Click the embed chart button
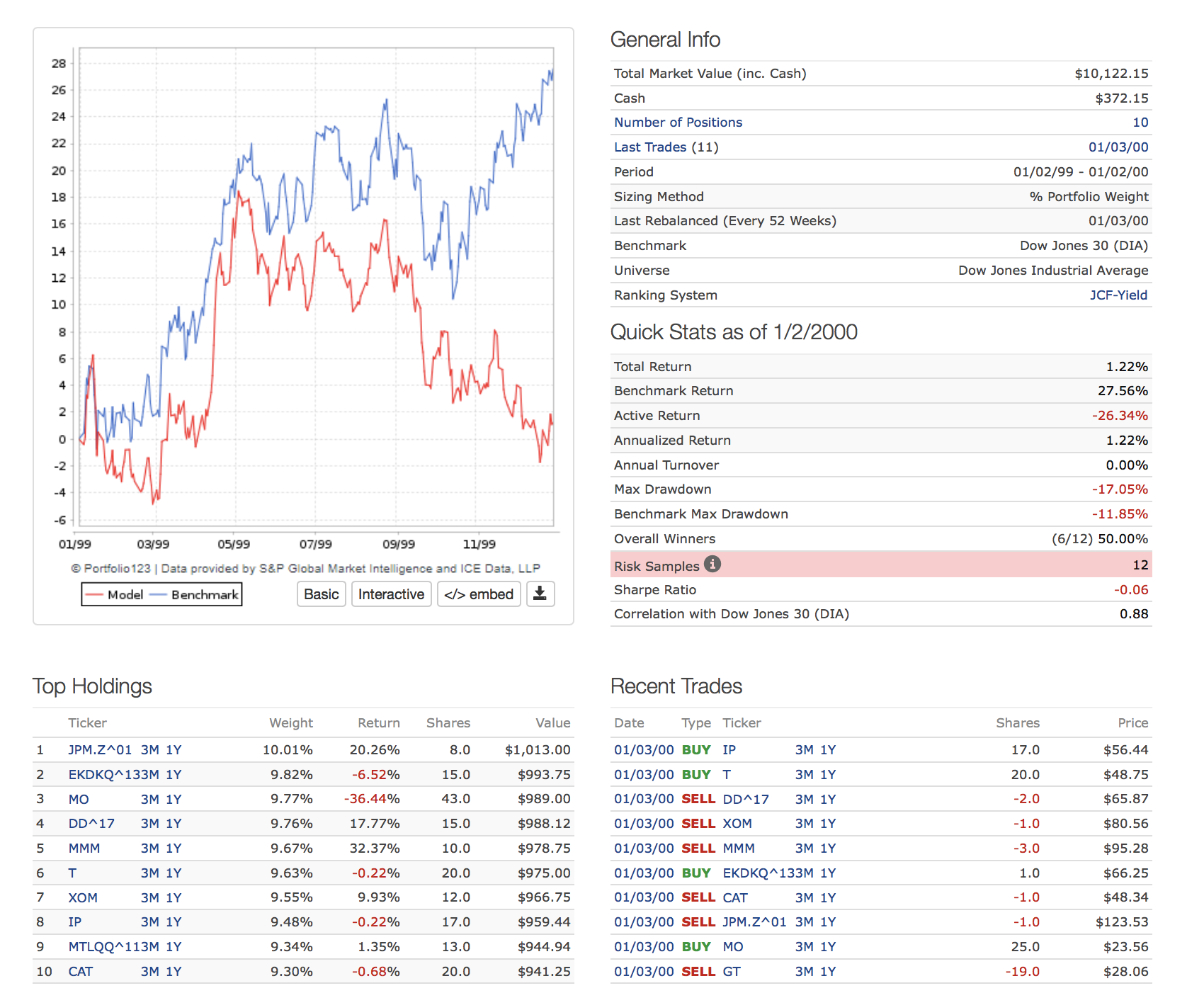 pos(479,594)
